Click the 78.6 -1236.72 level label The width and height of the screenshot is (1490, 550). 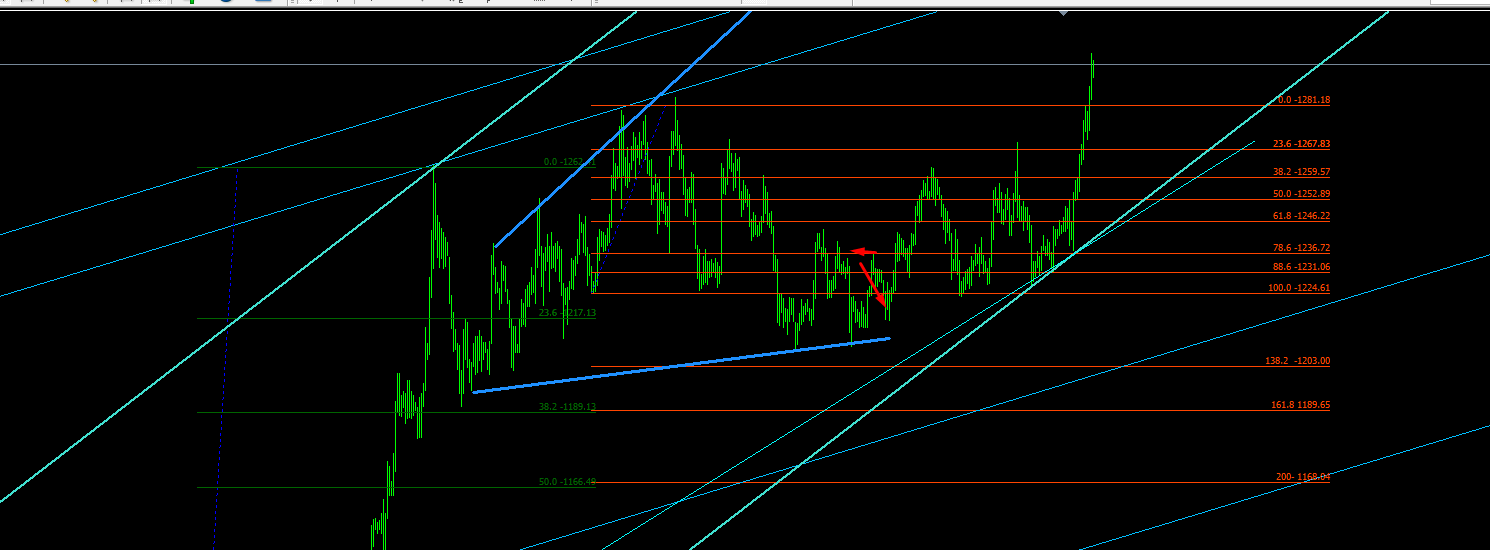coord(1301,248)
